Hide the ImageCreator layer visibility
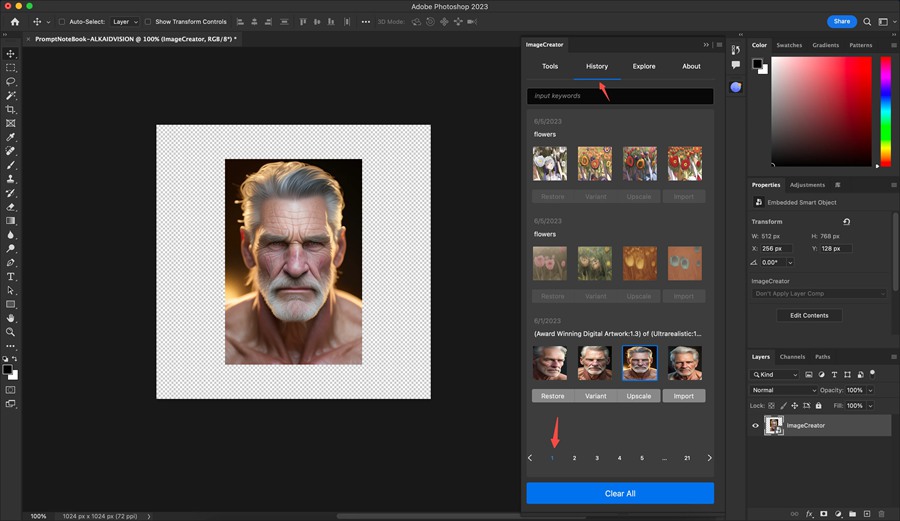The image size is (900, 521). click(755, 426)
